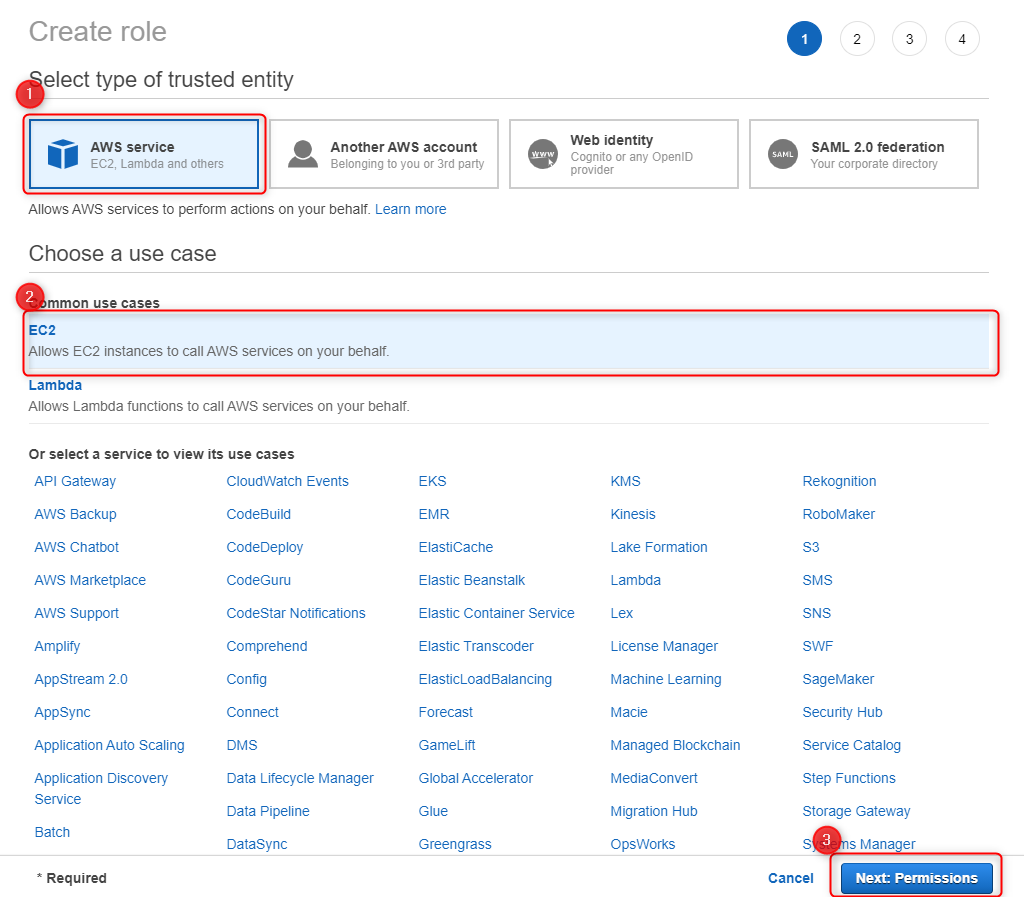Select the CodeDeploy service
The height and width of the screenshot is (897, 1024).
click(264, 547)
